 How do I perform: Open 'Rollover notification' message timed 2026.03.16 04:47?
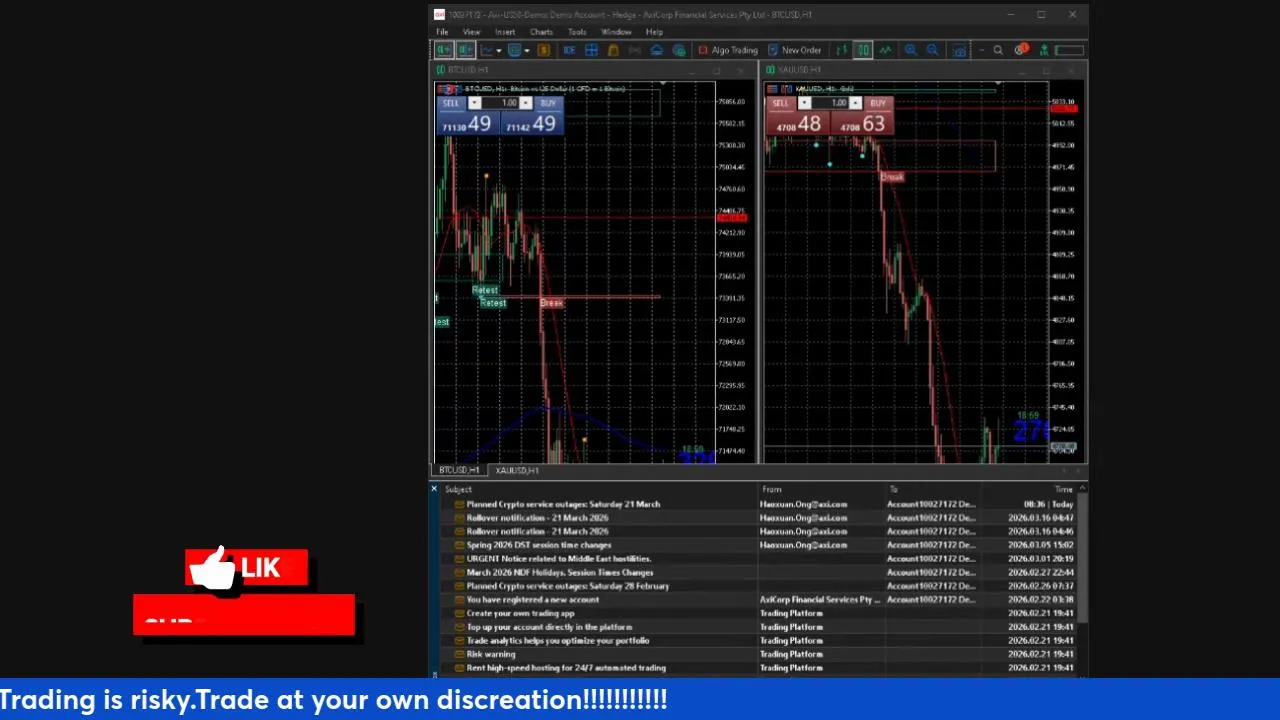(x=757, y=518)
